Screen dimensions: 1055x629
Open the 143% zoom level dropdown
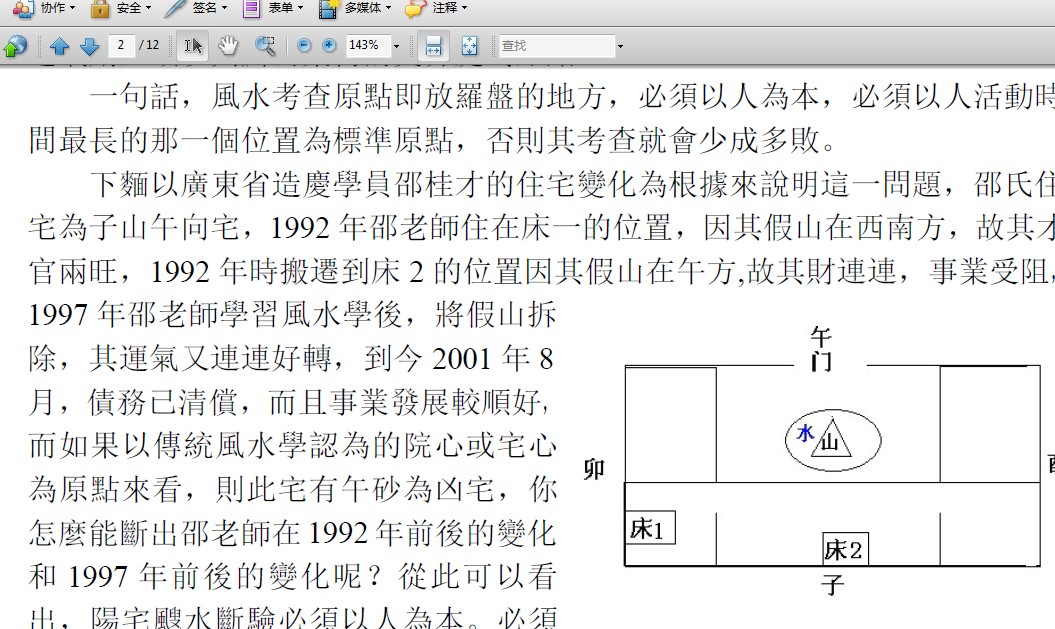pos(396,46)
